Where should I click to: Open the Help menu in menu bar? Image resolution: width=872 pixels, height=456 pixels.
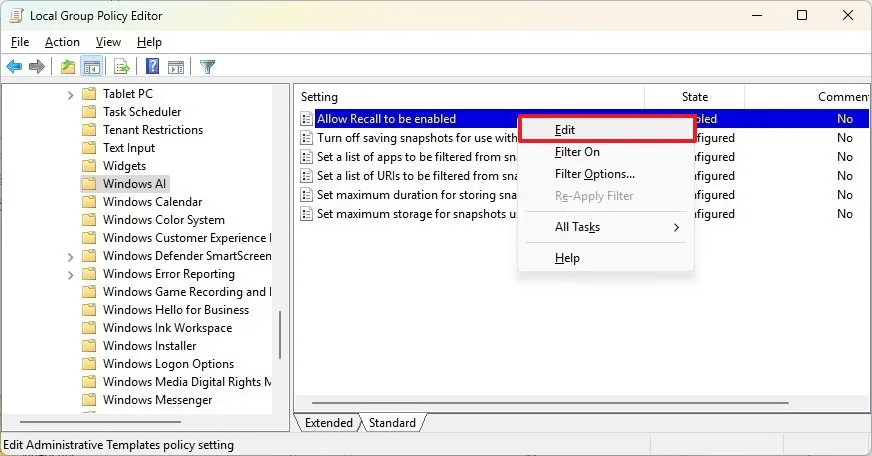tap(149, 42)
